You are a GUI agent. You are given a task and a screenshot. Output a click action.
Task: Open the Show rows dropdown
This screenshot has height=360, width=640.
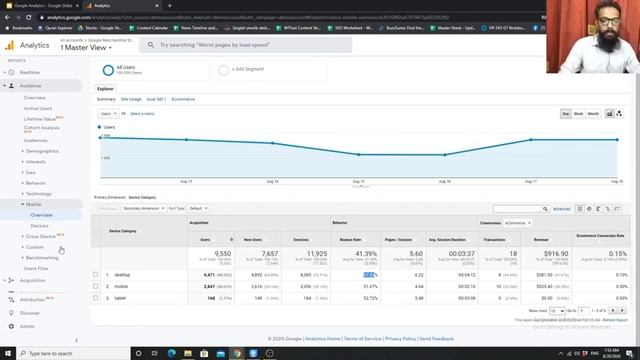tap(557, 311)
